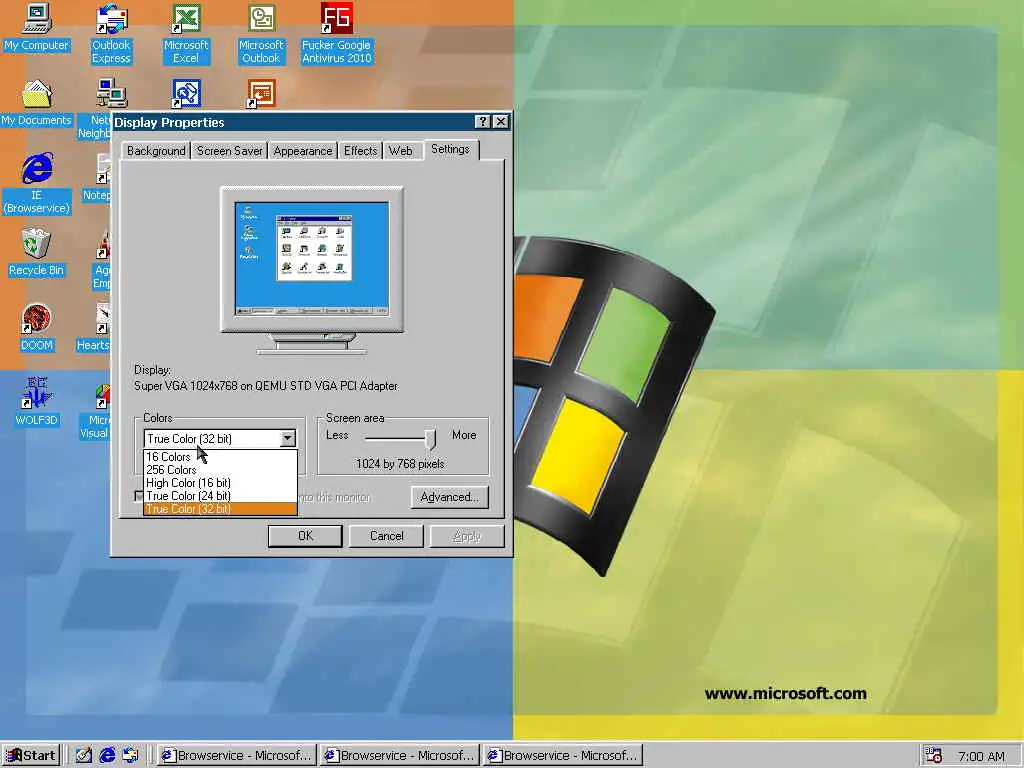Screen dimensions: 1024x768
Task: Switch to second Browservice taskbar window
Action: coord(400,755)
